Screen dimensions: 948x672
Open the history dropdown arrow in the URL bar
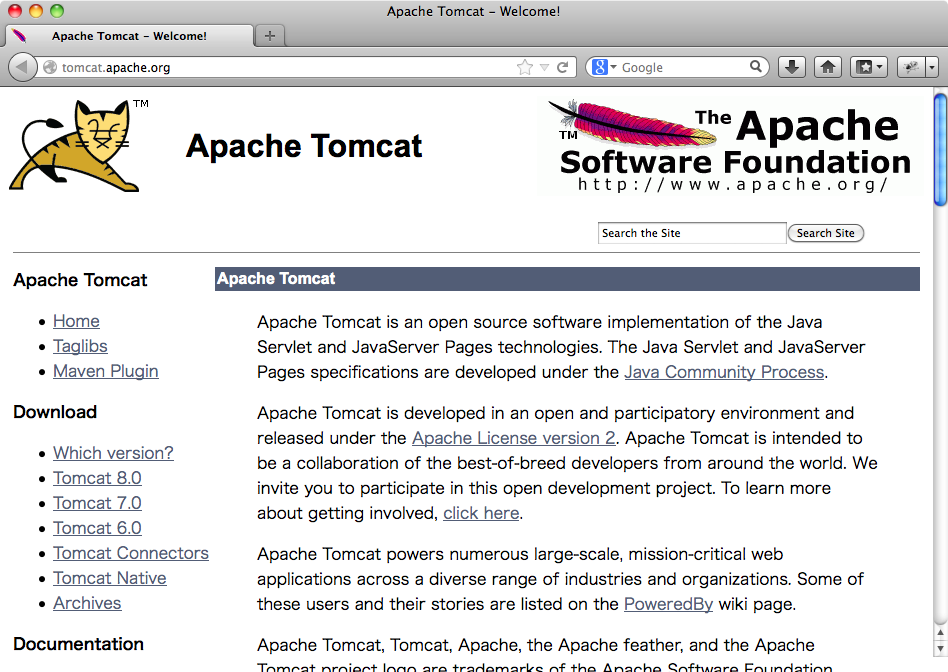pos(544,67)
